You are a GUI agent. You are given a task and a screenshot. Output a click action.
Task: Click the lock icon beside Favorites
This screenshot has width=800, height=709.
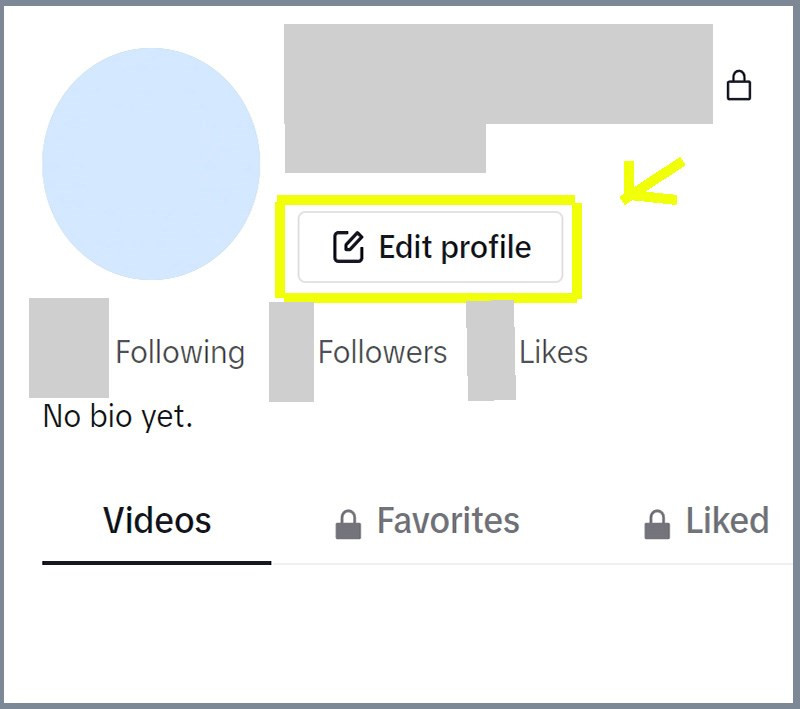(x=347, y=523)
